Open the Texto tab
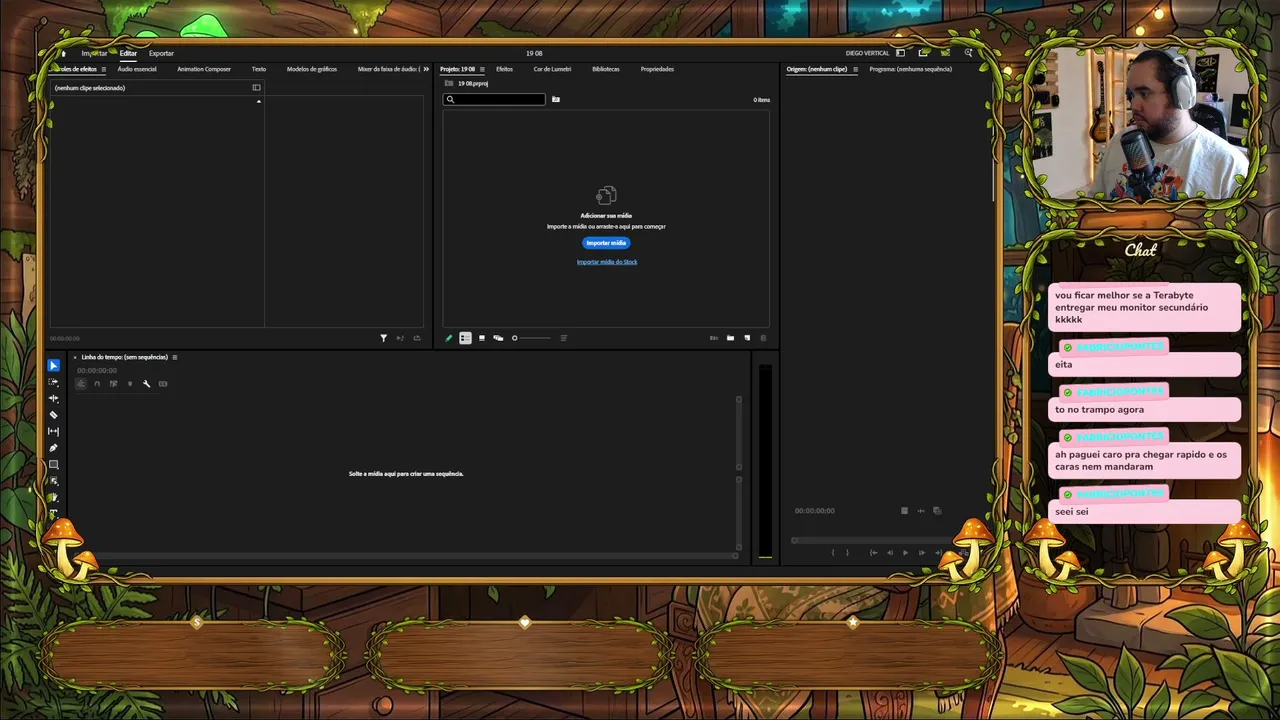The width and height of the screenshot is (1280, 720). coord(259,69)
